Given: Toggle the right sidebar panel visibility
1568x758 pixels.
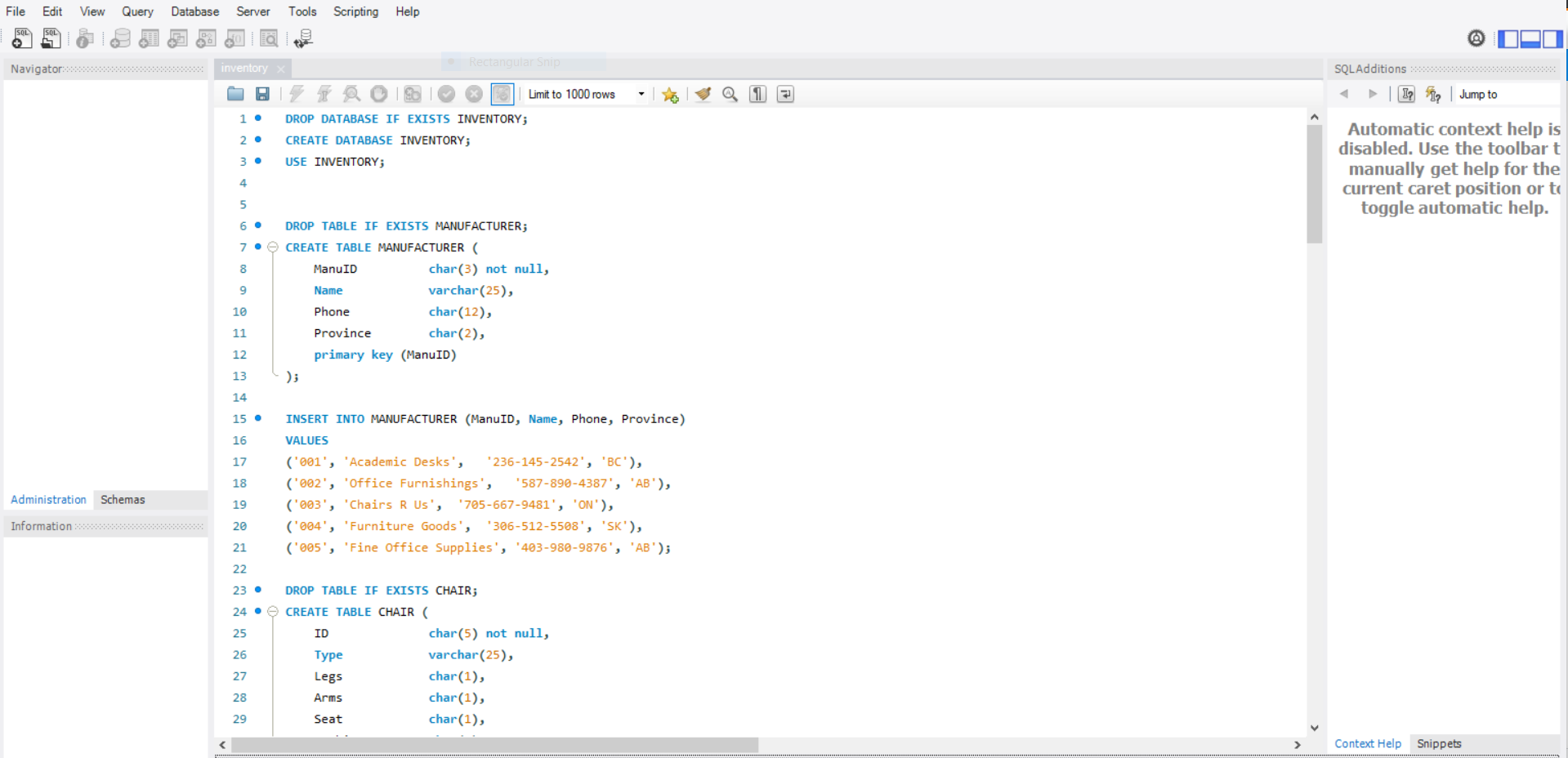Looking at the screenshot, I should click(1552, 38).
